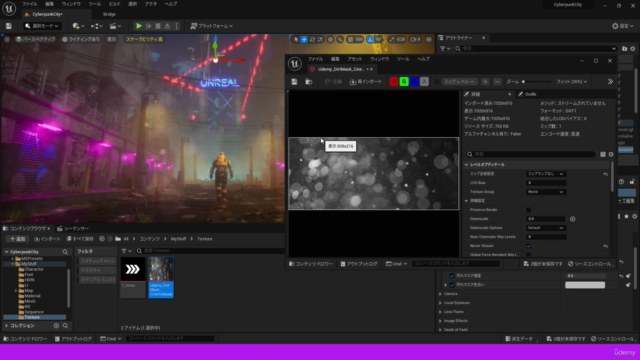Open the ミップマップなし mip gen dropdown
The height and width of the screenshot is (360, 640).
(x=545, y=174)
